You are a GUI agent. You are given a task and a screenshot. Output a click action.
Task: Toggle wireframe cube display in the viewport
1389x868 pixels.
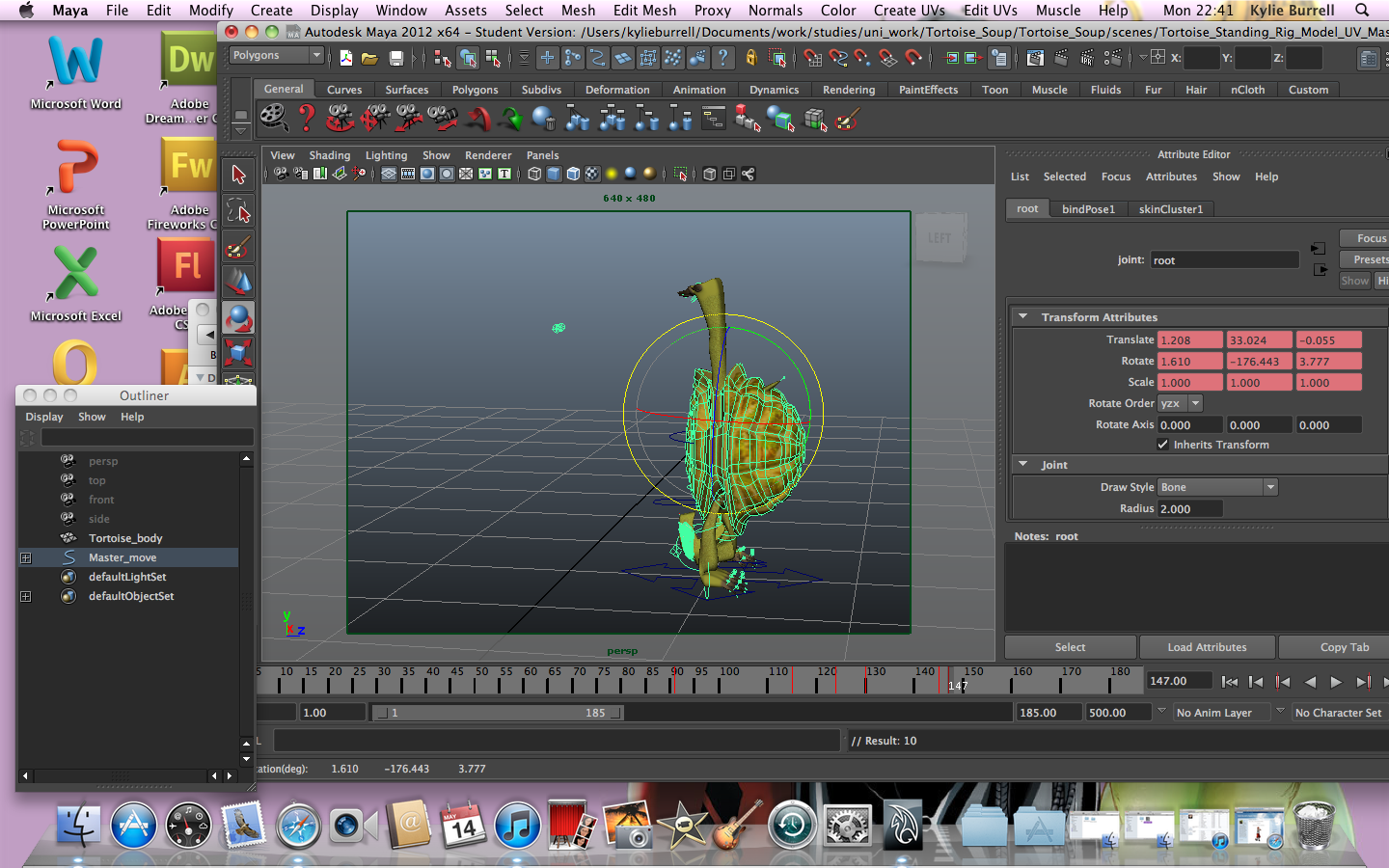click(534, 175)
